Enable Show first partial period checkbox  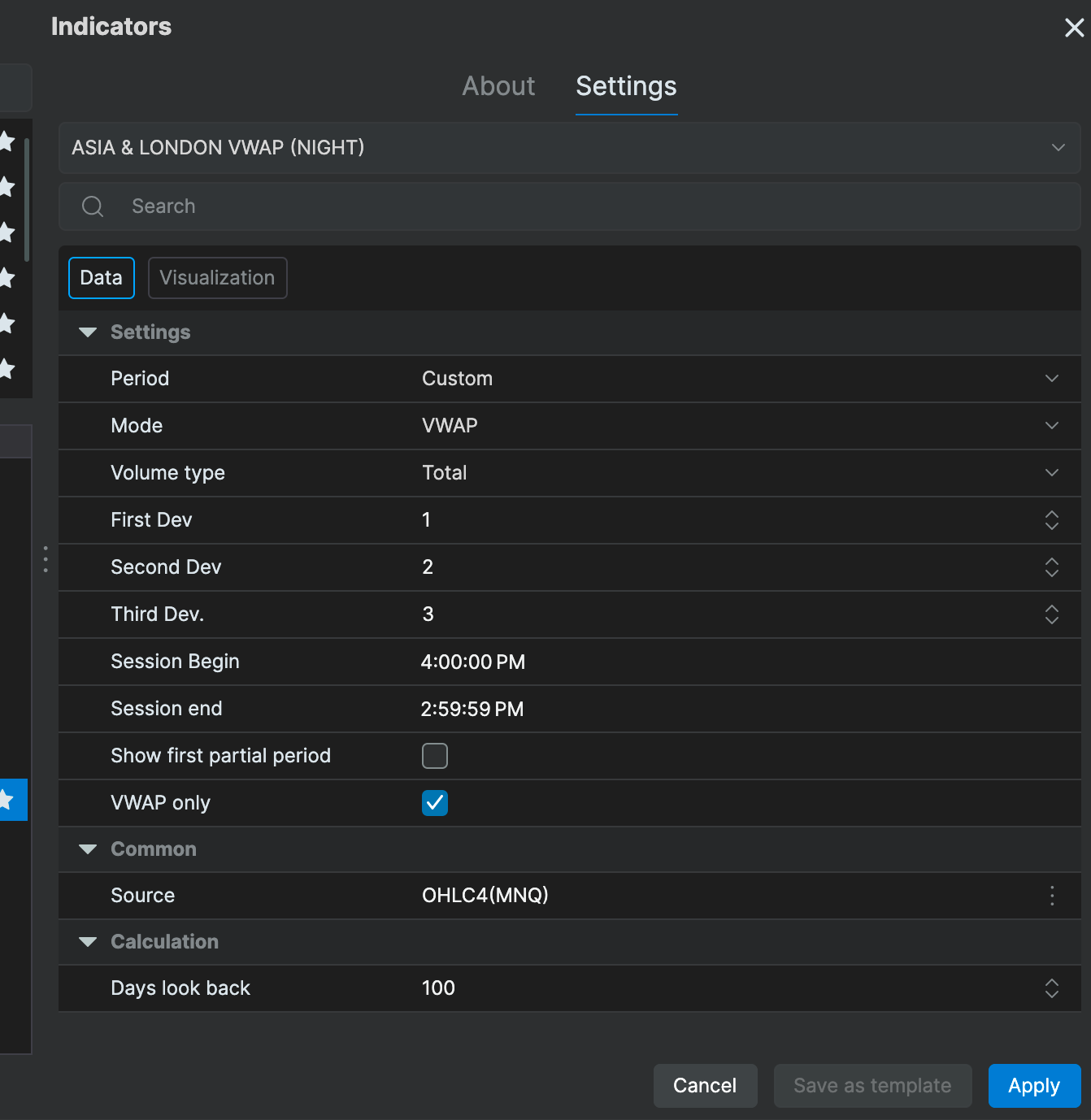(x=435, y=756)
